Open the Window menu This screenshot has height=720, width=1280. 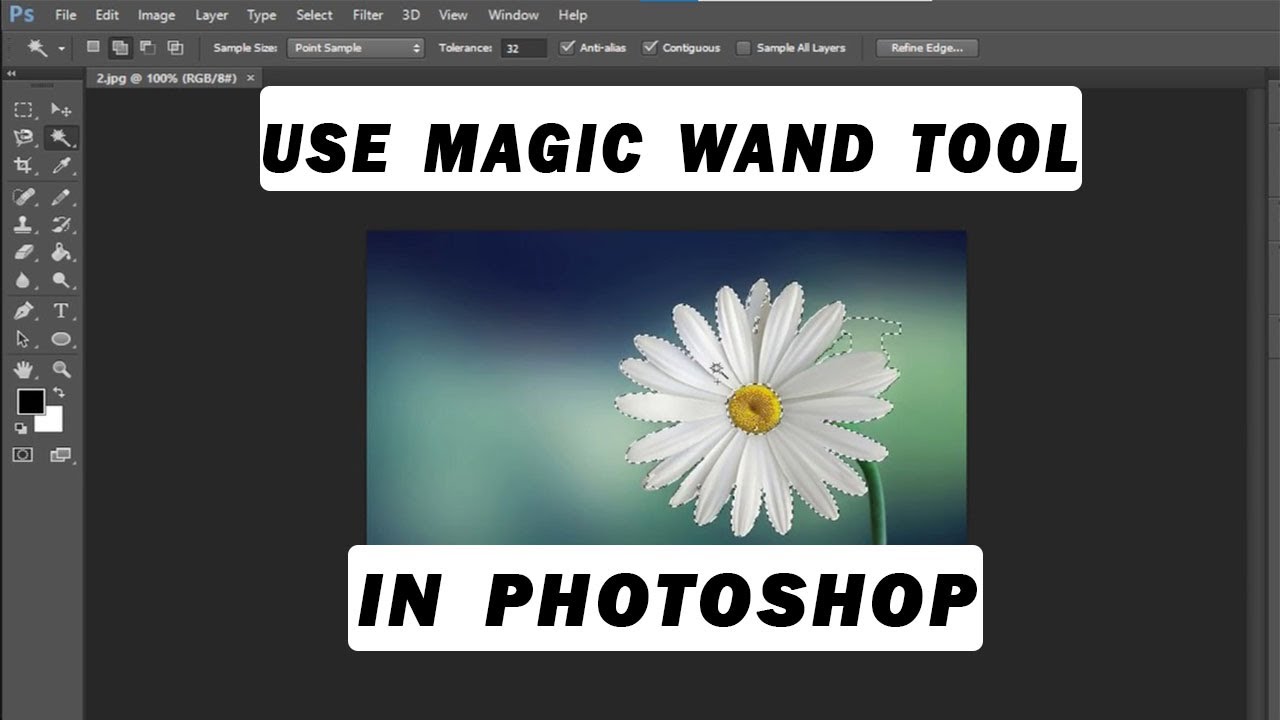pos(513,15)
